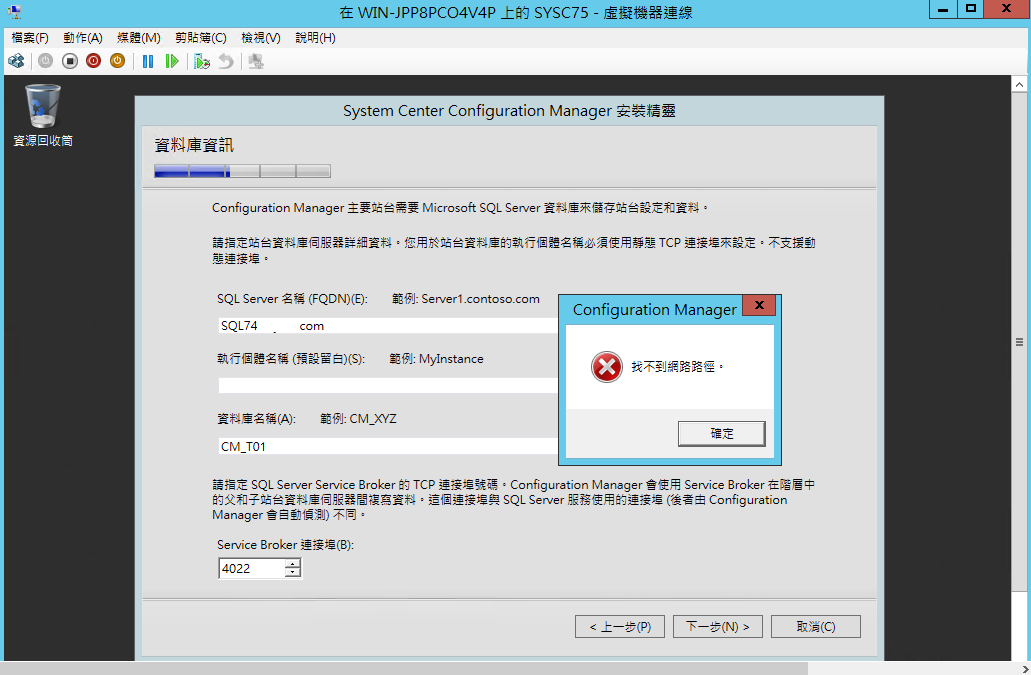Open the 檢視(V) menu

tap(261, 37)
